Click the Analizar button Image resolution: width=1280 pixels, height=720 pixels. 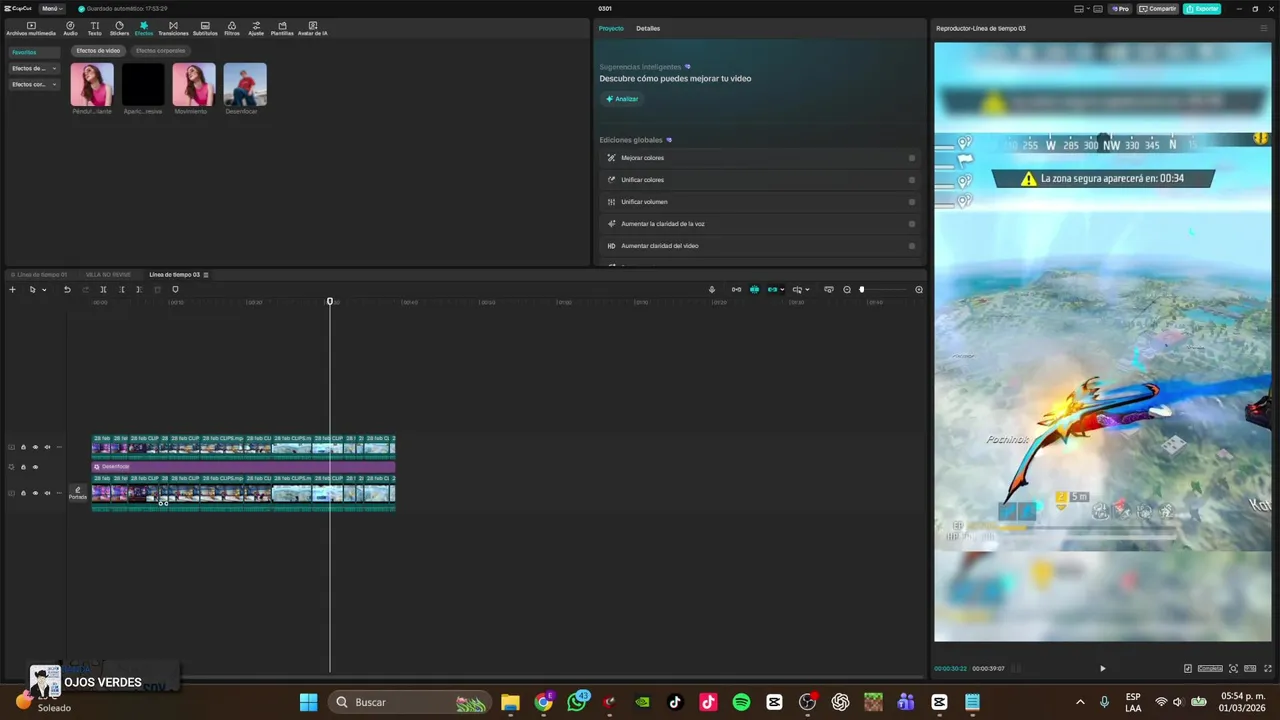[x=622, y=99]
